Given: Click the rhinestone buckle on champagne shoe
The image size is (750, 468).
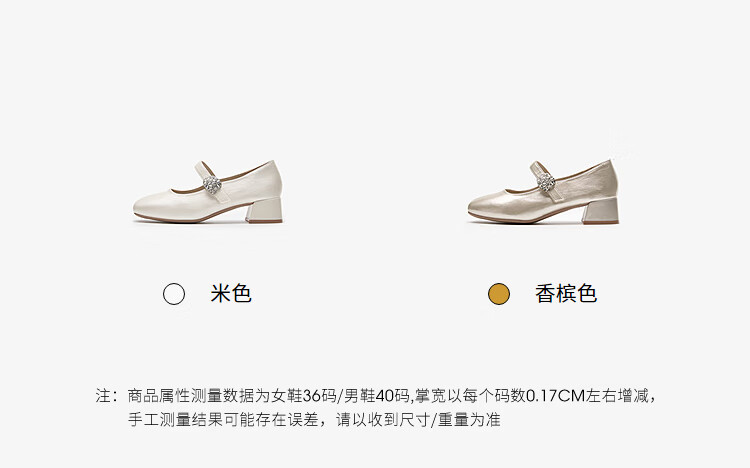Looking at the screenshot, I should pos(546,183).
